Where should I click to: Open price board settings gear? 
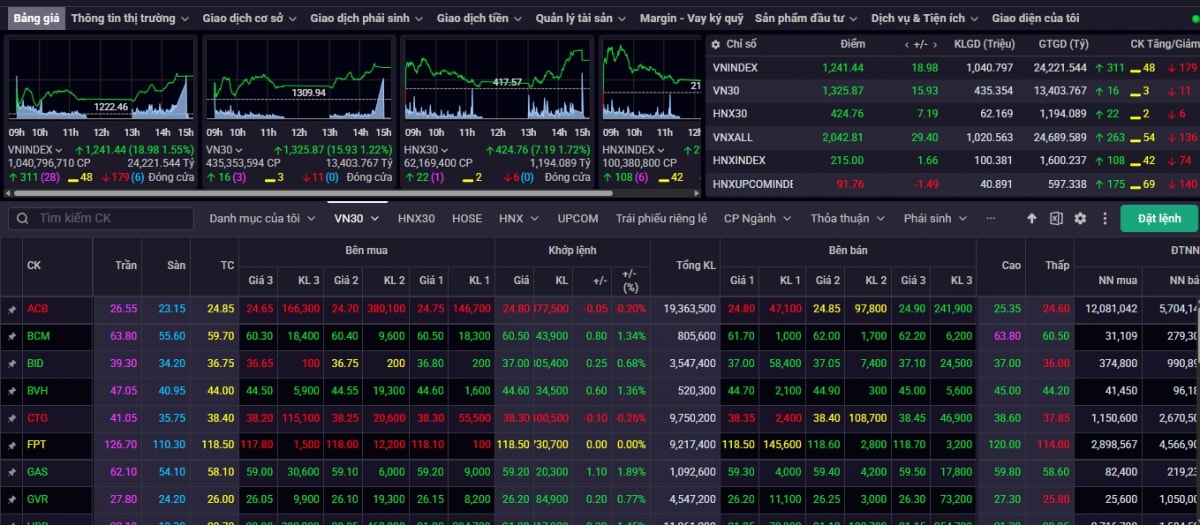coord(1080,218)
